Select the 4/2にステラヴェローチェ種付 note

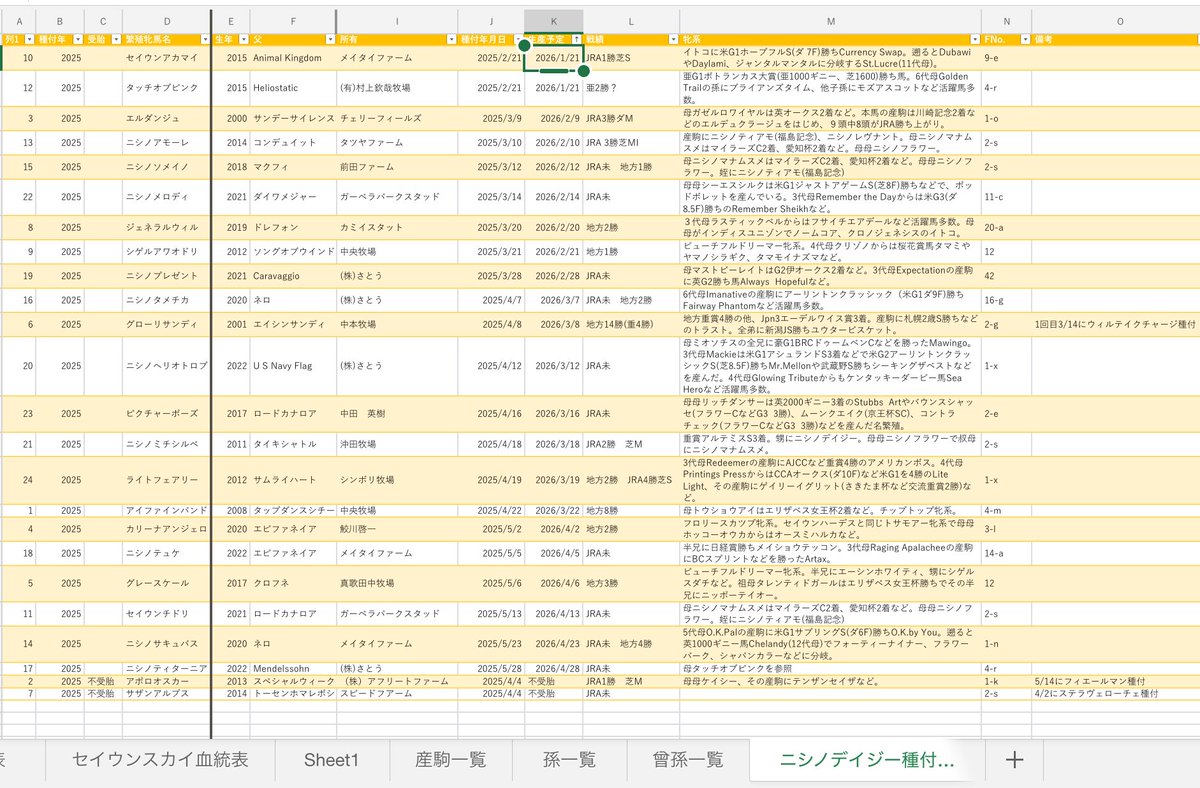click(1116, 693)
